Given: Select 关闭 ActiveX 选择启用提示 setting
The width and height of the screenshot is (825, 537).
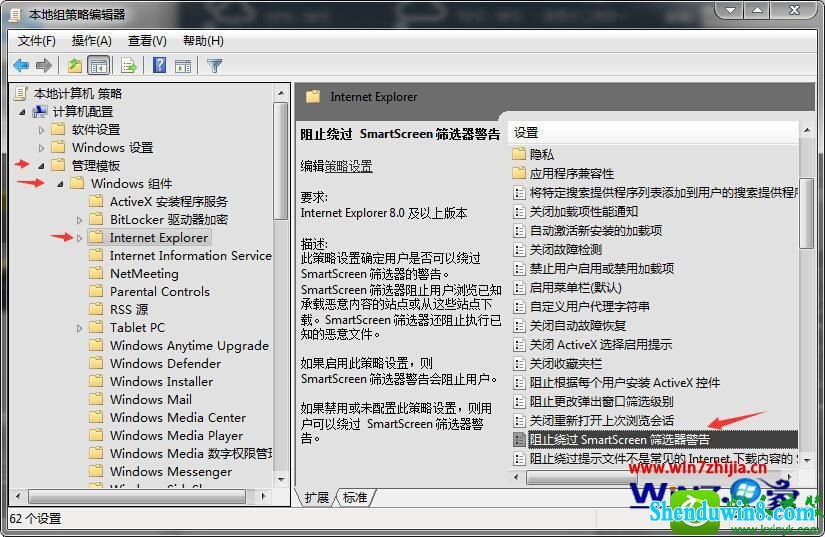Looking at the screenshot, I should (x=601, y=345).
